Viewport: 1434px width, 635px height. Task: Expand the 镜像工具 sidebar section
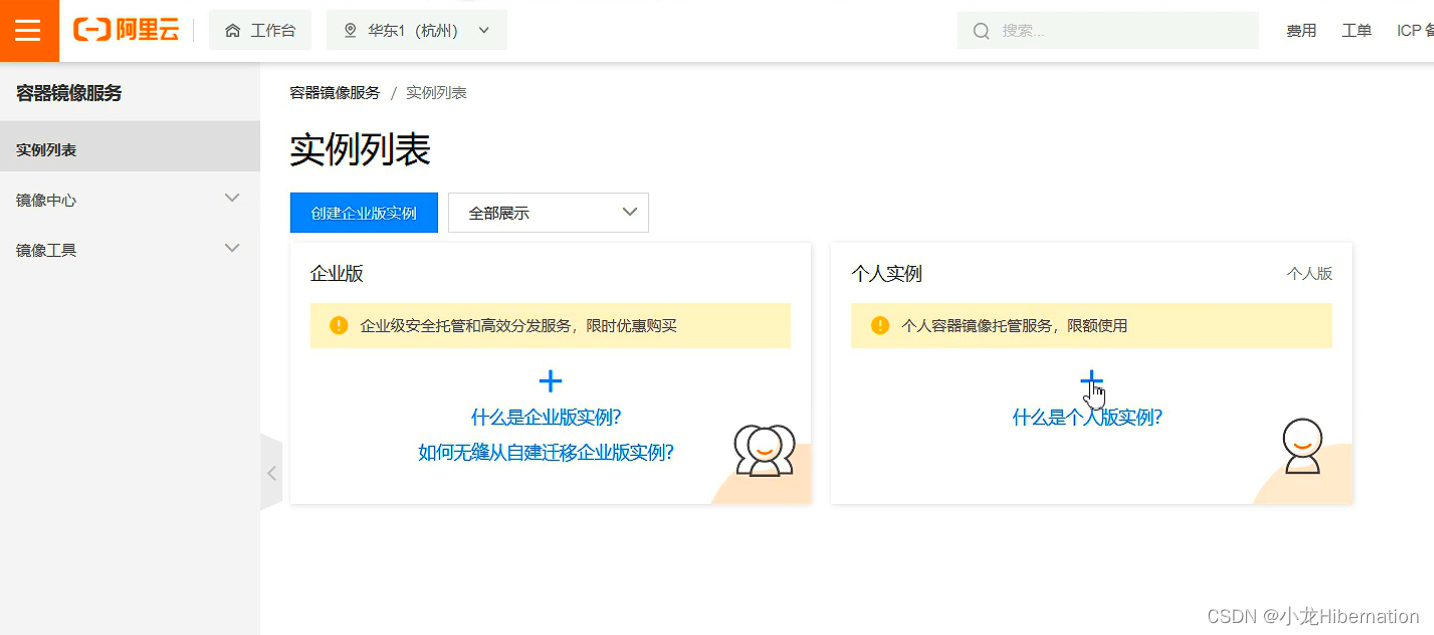(x=130, y=249)
